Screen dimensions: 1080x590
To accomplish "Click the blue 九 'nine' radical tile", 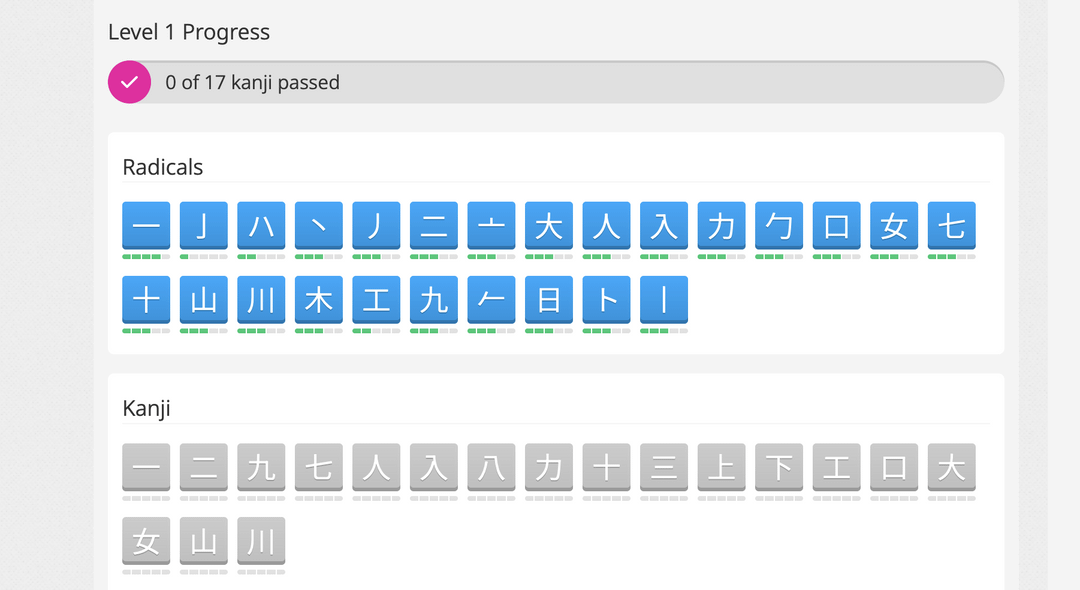I will [433, 299].
